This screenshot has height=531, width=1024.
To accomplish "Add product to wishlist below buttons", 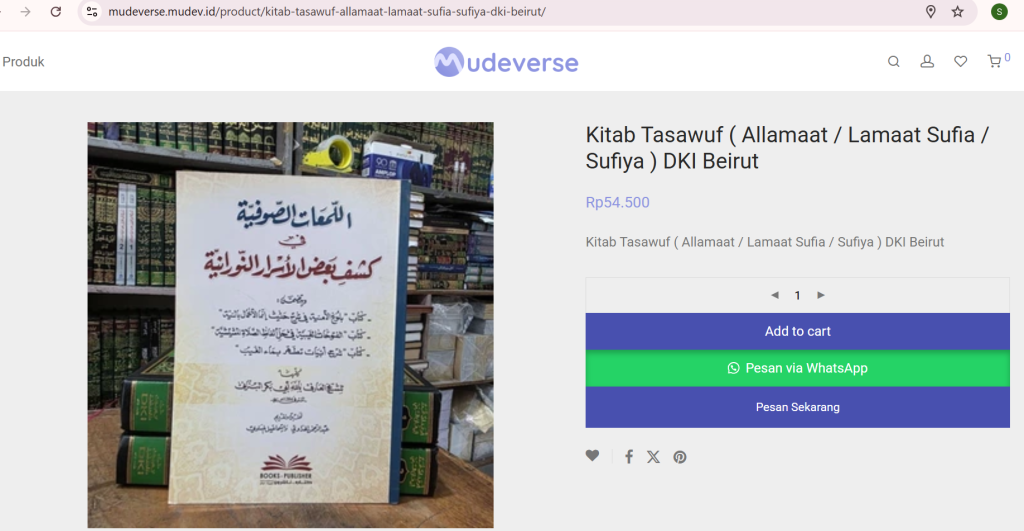I will (592, 456).
